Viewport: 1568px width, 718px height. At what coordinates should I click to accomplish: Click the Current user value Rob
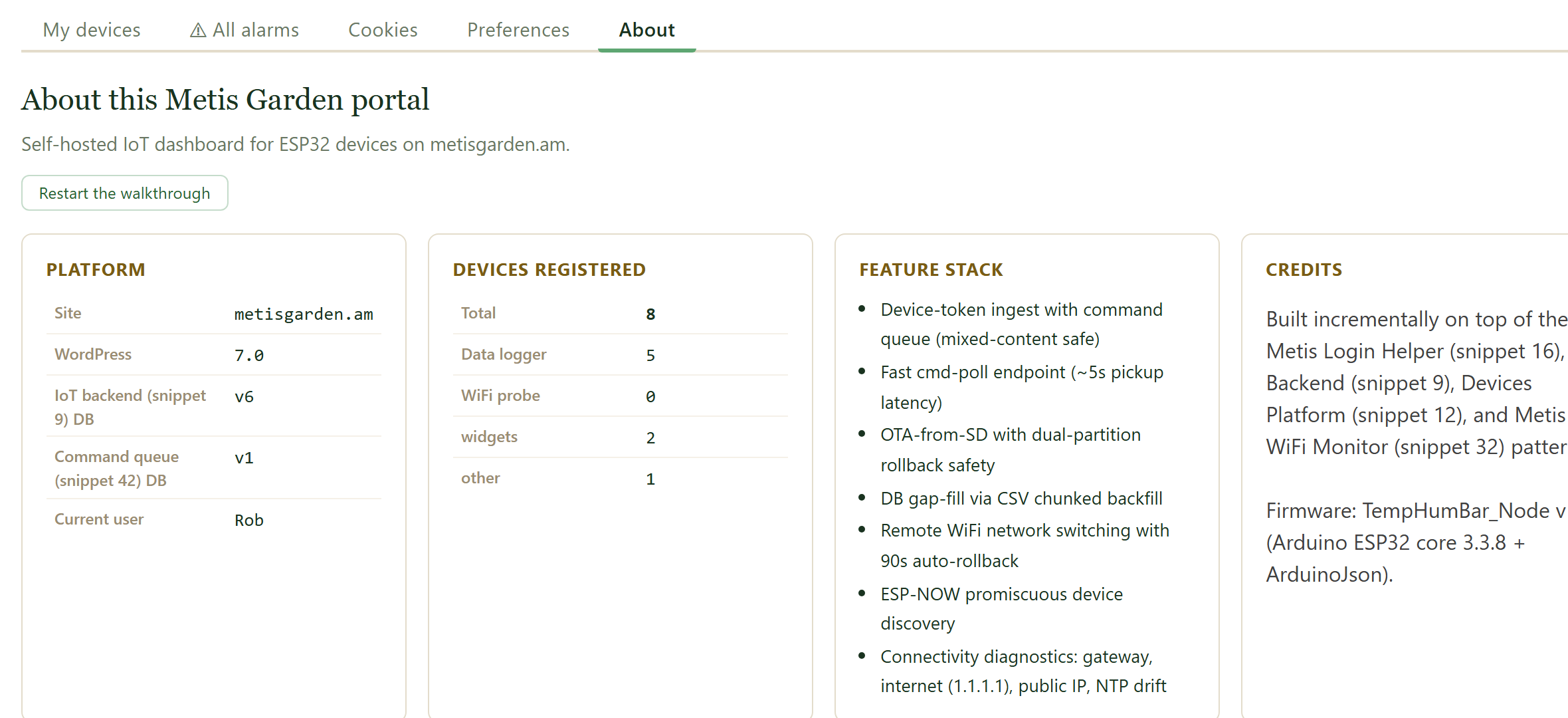pyautogui.click(x=249, y=521)
